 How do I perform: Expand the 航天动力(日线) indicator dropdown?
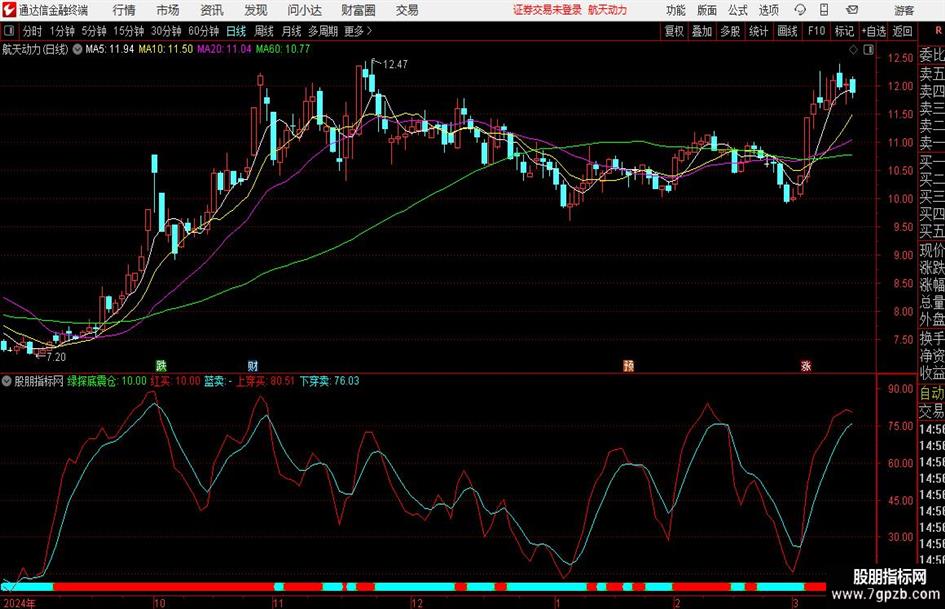pyautogui.click(x=77, y=49)
